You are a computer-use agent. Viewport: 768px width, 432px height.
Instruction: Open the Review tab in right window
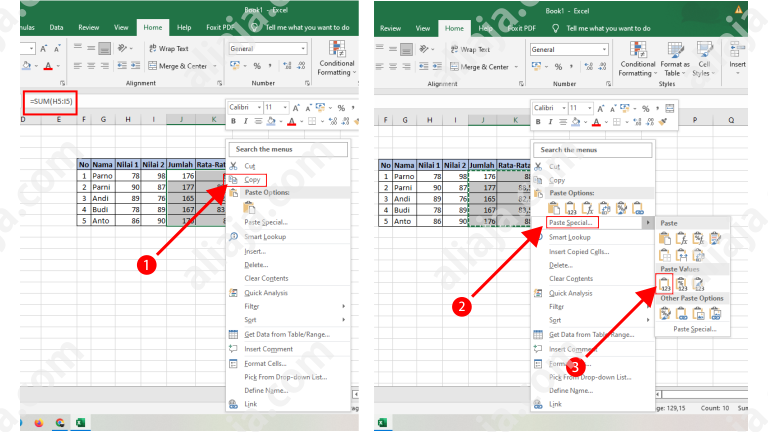tap(390, 28)
